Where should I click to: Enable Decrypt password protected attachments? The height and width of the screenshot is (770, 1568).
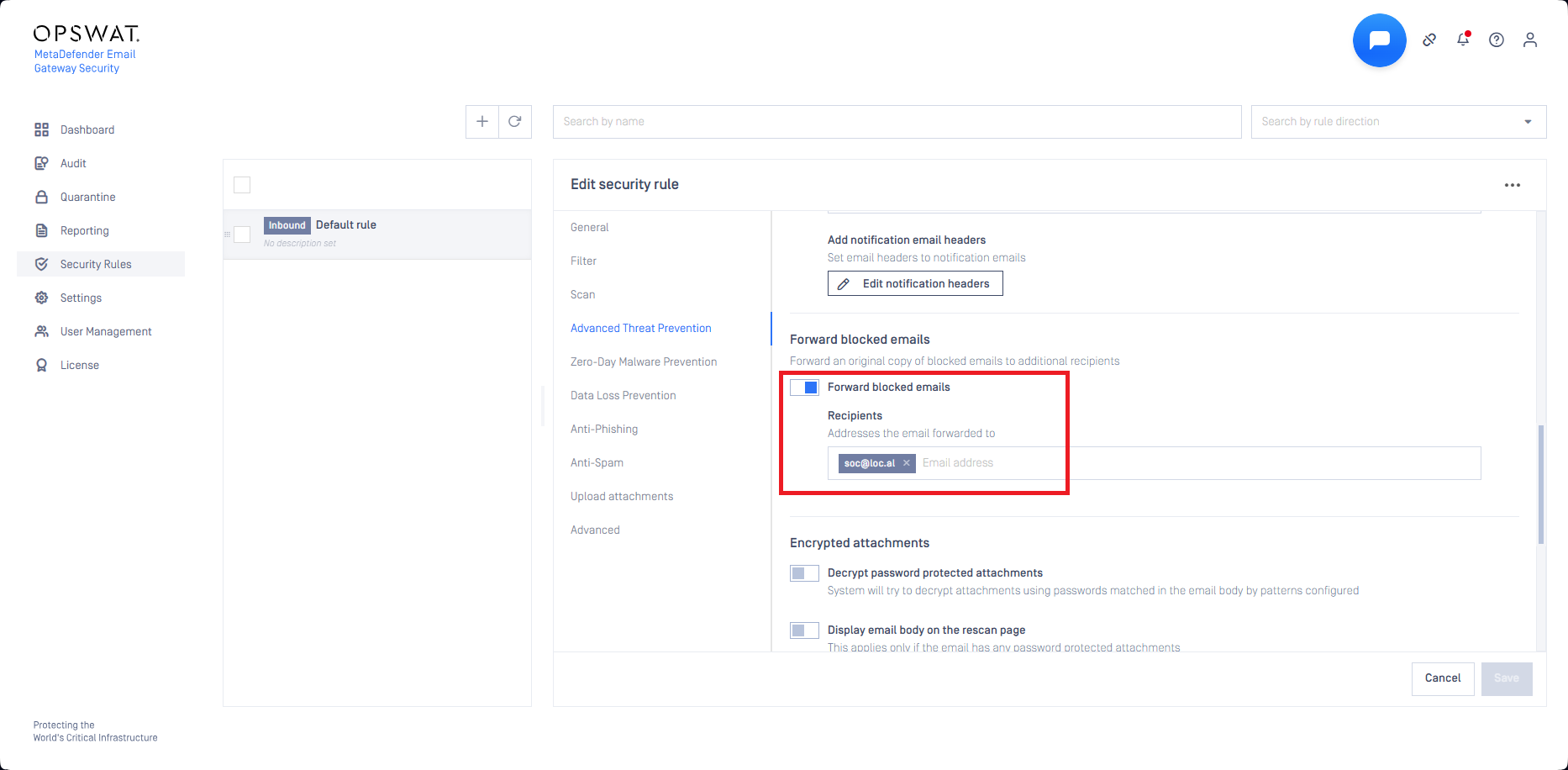click(804, 573)
